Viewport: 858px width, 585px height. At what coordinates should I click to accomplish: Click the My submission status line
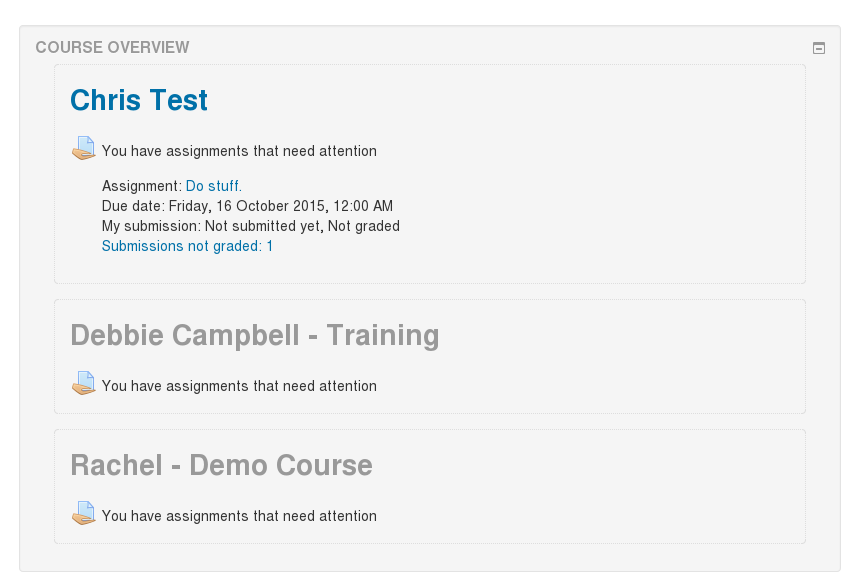pos(251,226)
